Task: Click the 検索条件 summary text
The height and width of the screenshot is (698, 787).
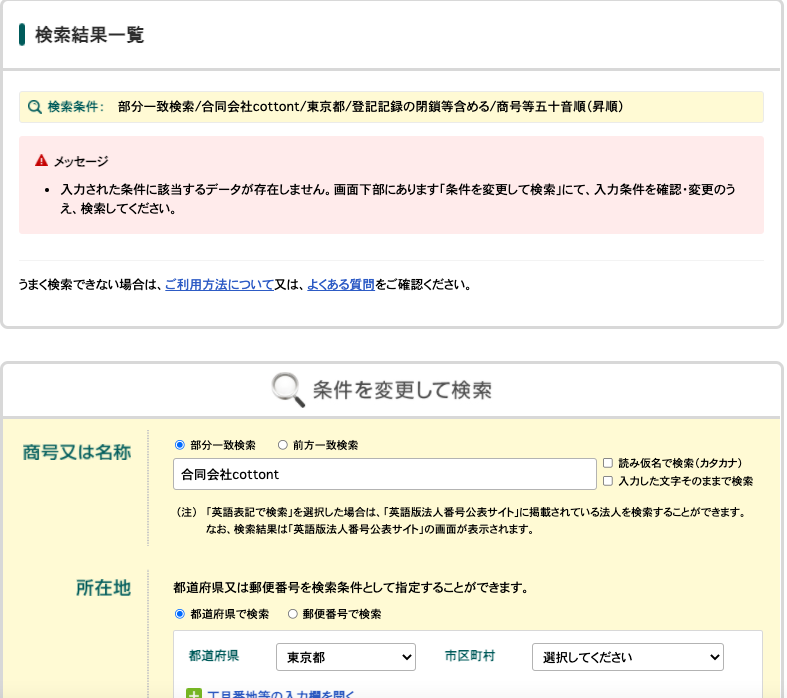Action: click(370, 106)
